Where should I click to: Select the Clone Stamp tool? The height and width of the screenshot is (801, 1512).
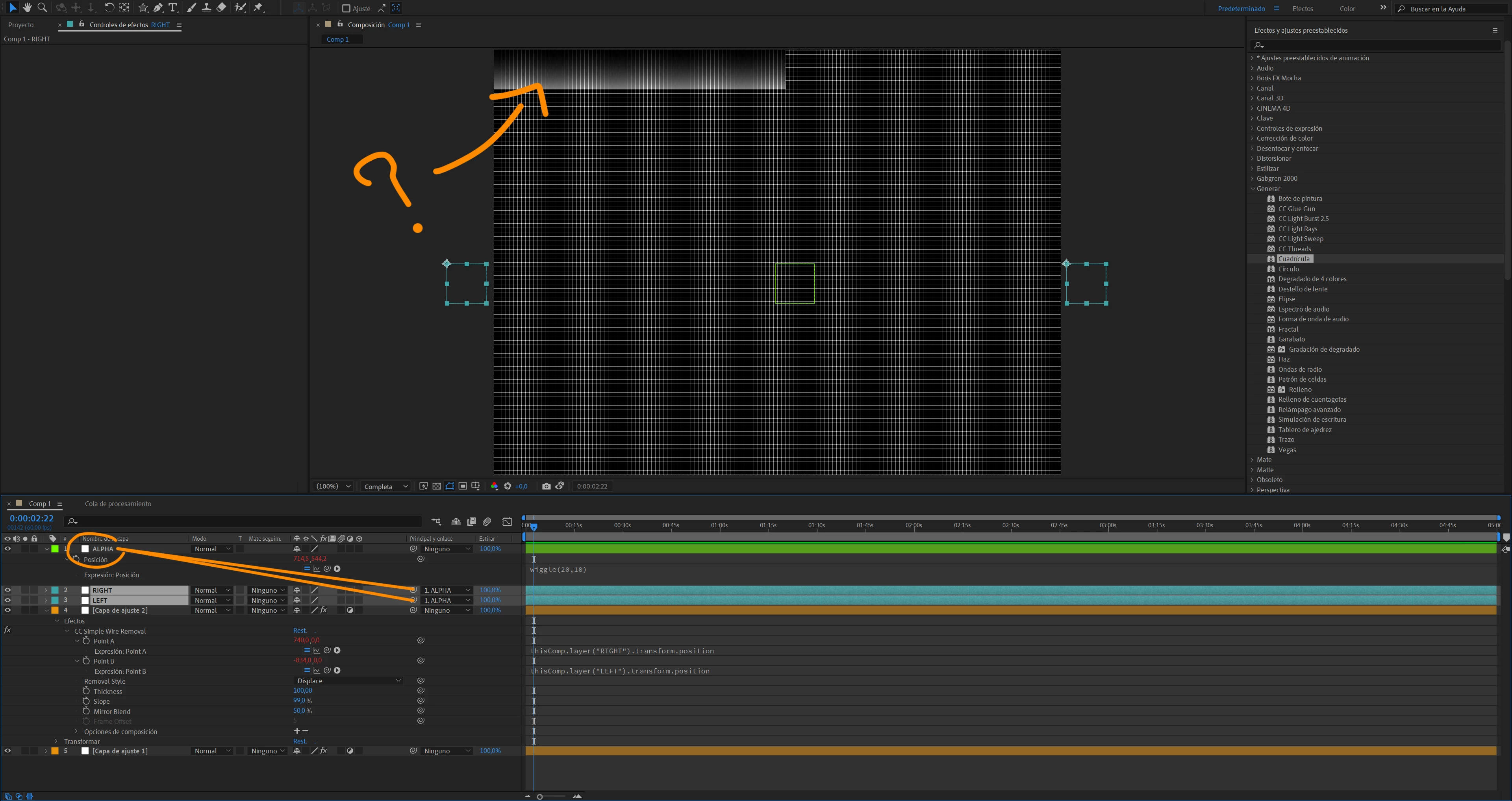click(207, 7)
